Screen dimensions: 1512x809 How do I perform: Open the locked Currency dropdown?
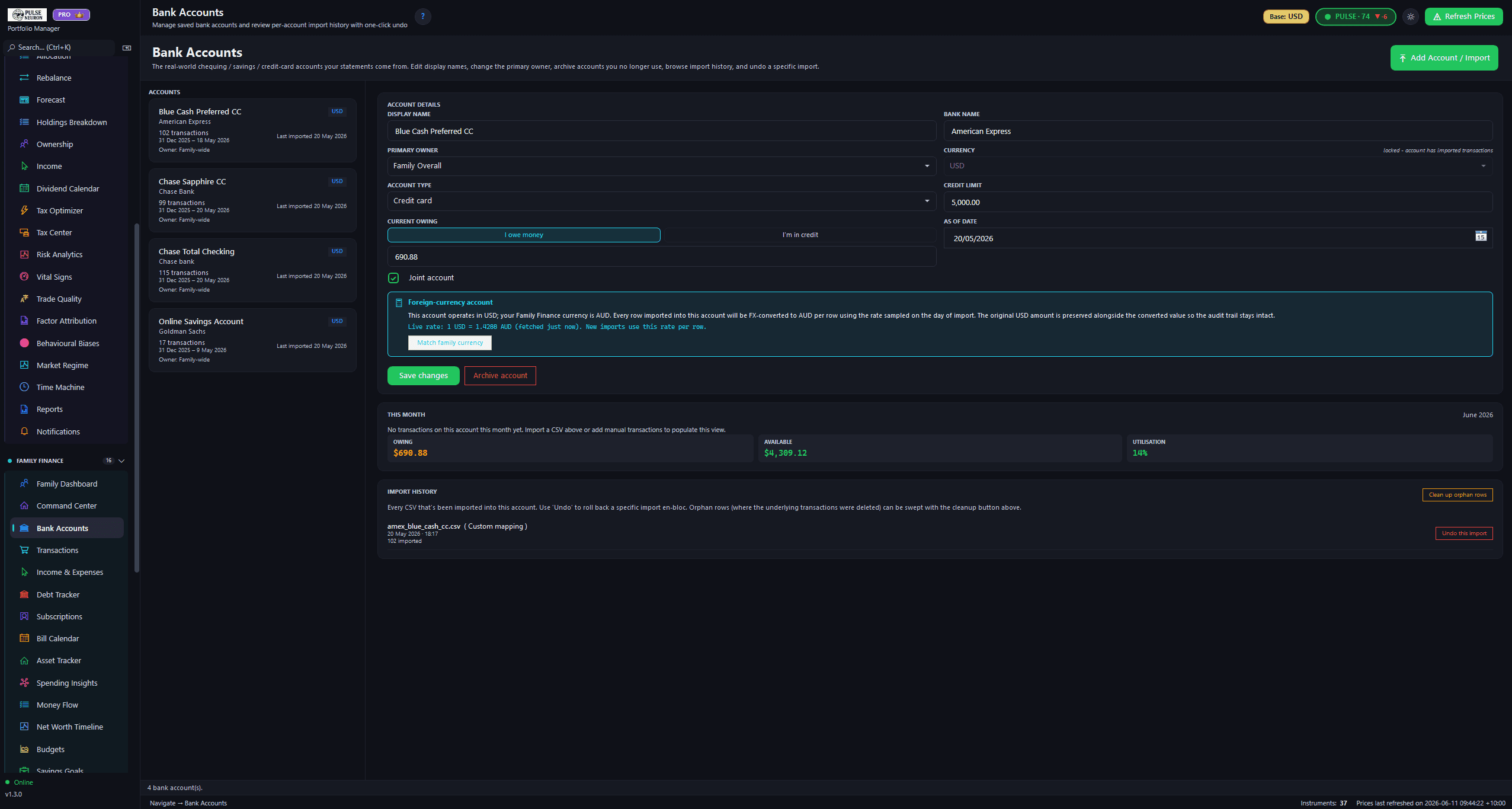[1218, 166]
